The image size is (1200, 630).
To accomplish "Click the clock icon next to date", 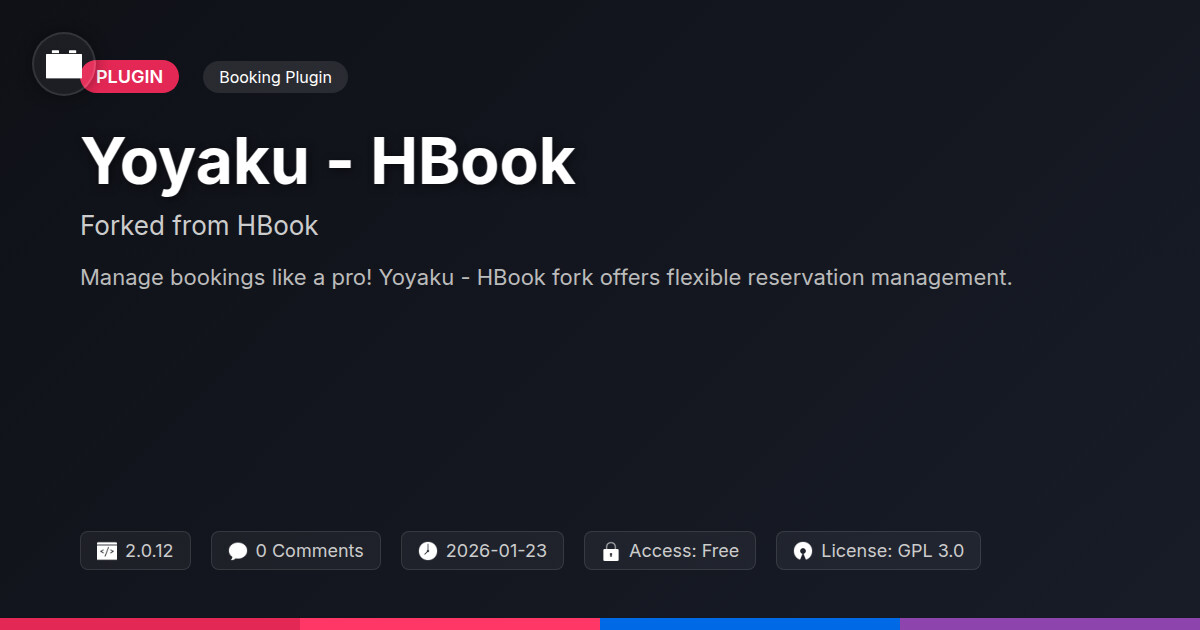I will coord(428,551).
